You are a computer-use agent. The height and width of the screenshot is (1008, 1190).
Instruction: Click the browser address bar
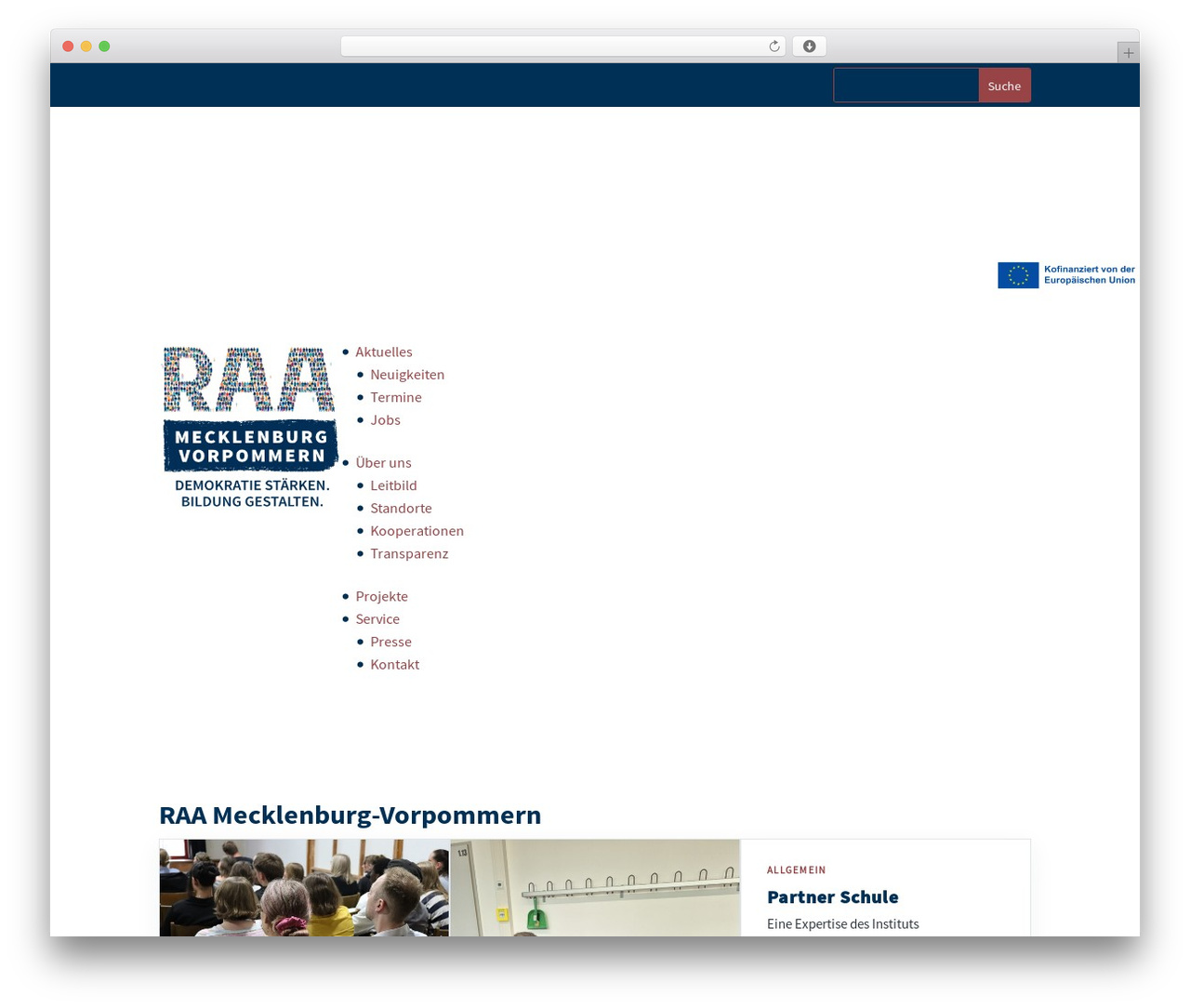[x=562, y=46]
